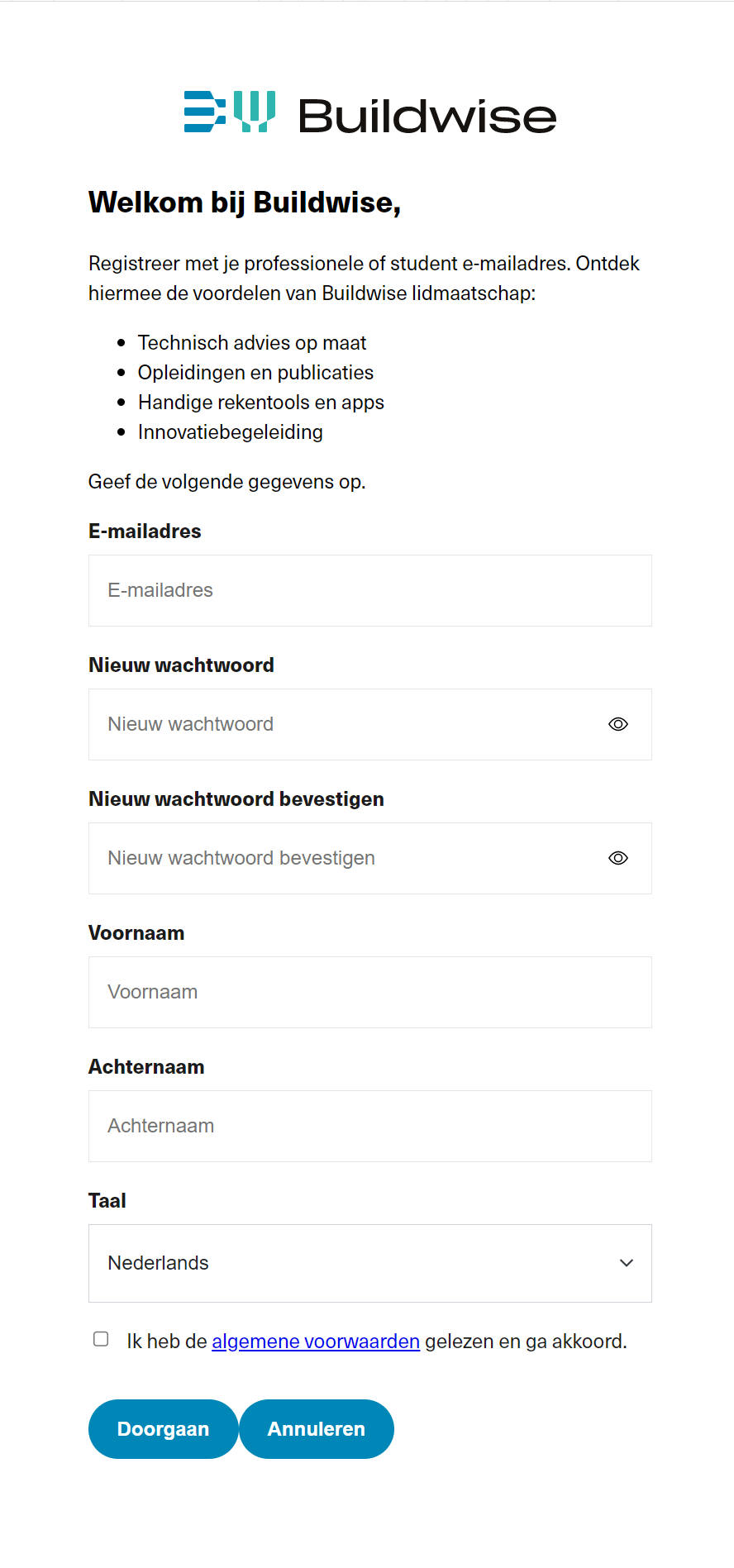
Task: Focus the Voornaam text field
Action: coord(369,992)
